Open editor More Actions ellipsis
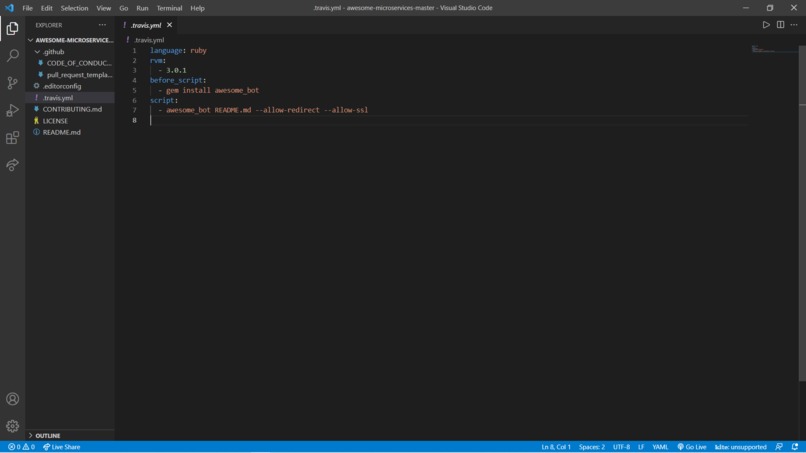Image resolution: width=806 pixels, height=453 pixels. [x=794, y=25]
